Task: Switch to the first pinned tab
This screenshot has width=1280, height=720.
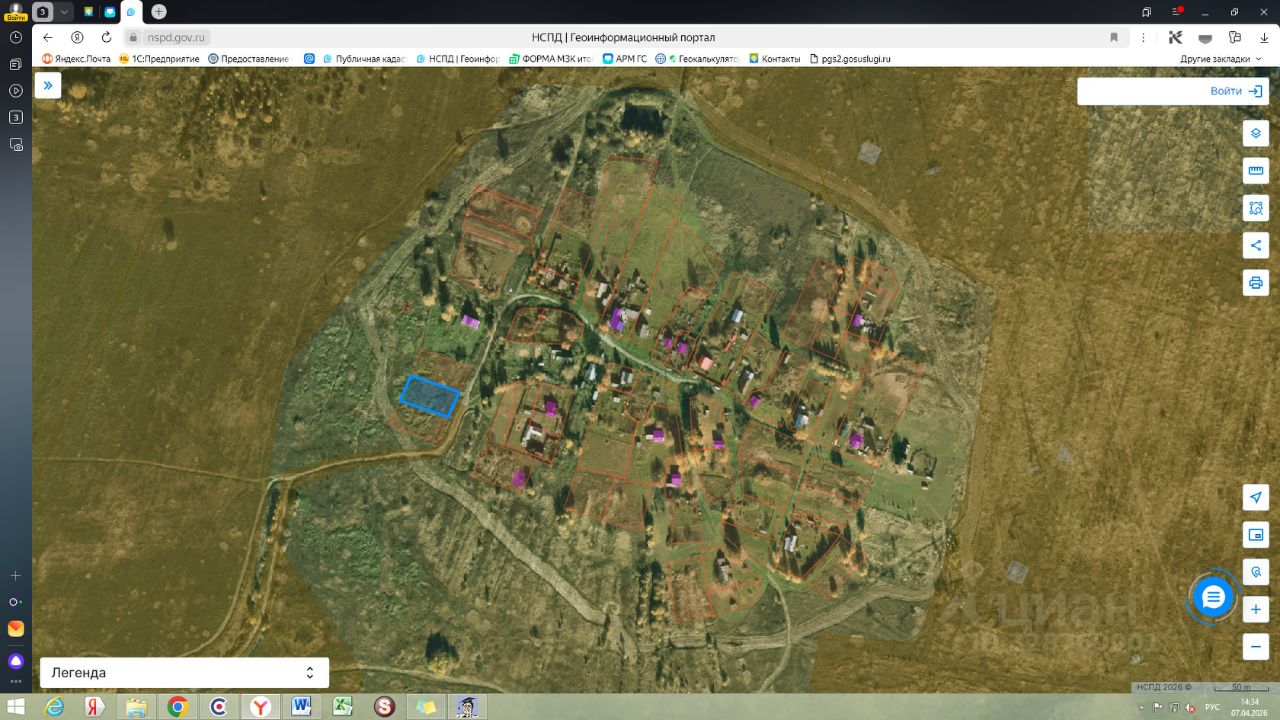Action: [88, 12]
